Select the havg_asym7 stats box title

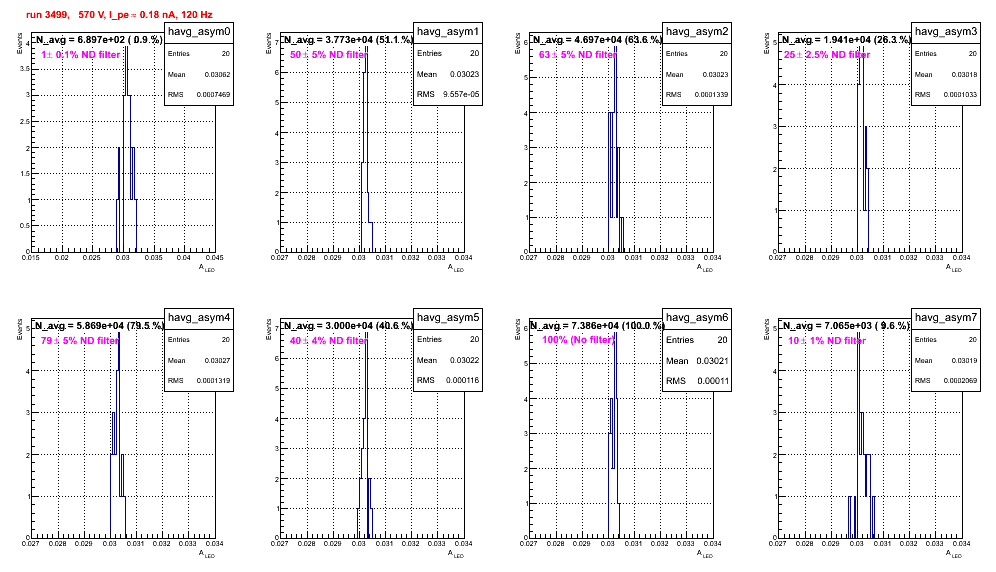point(946,318)
